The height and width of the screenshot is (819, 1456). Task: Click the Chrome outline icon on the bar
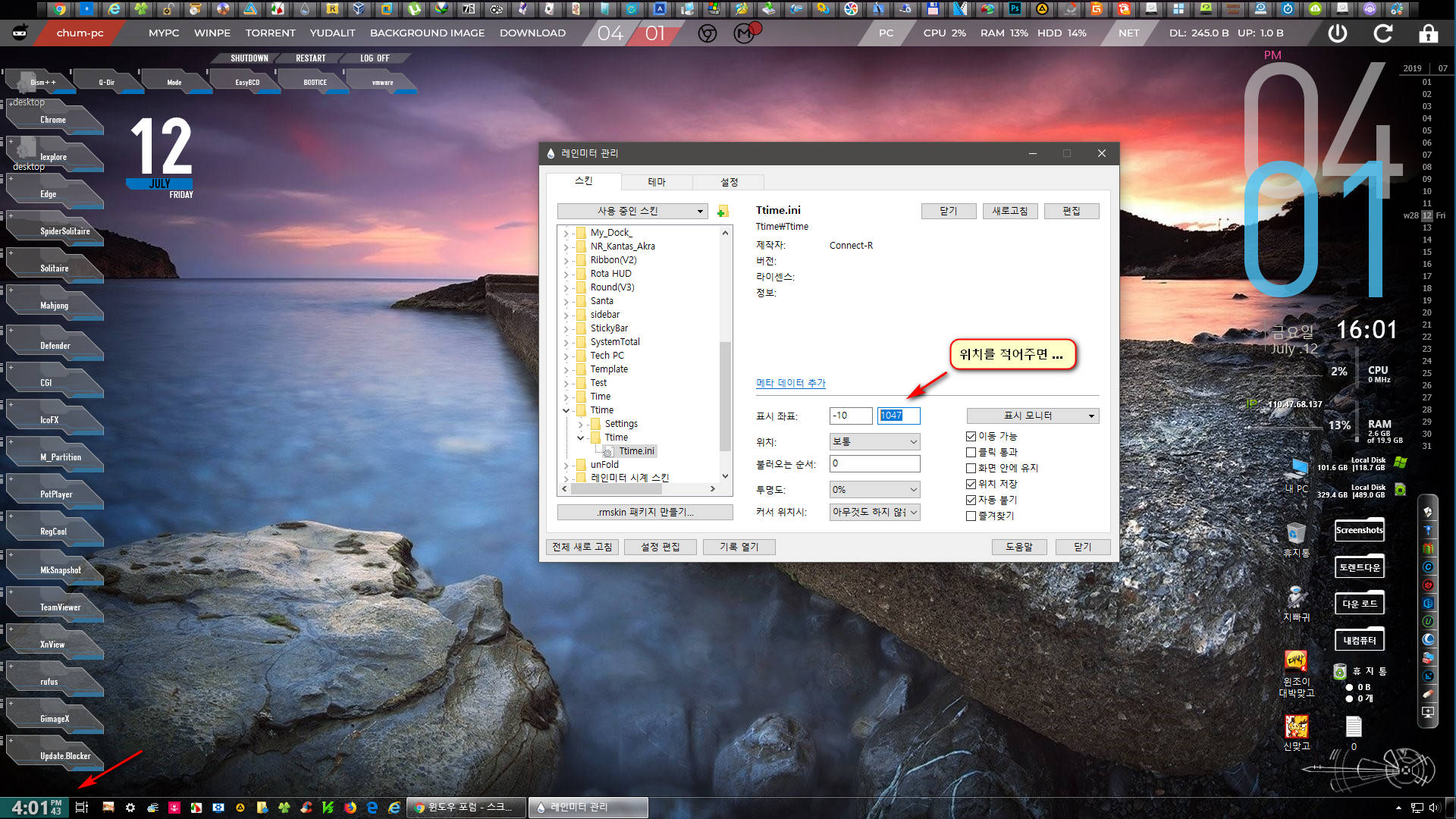click(708, 33)
